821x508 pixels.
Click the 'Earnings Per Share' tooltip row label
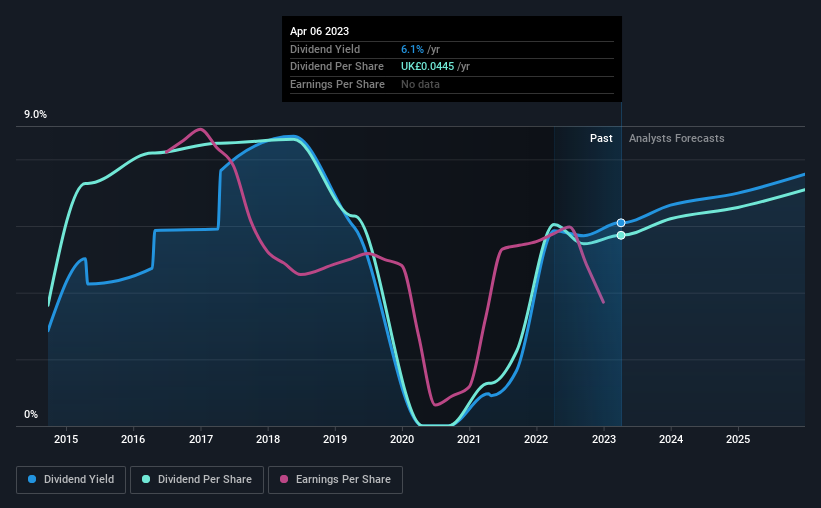coord(337,84)
